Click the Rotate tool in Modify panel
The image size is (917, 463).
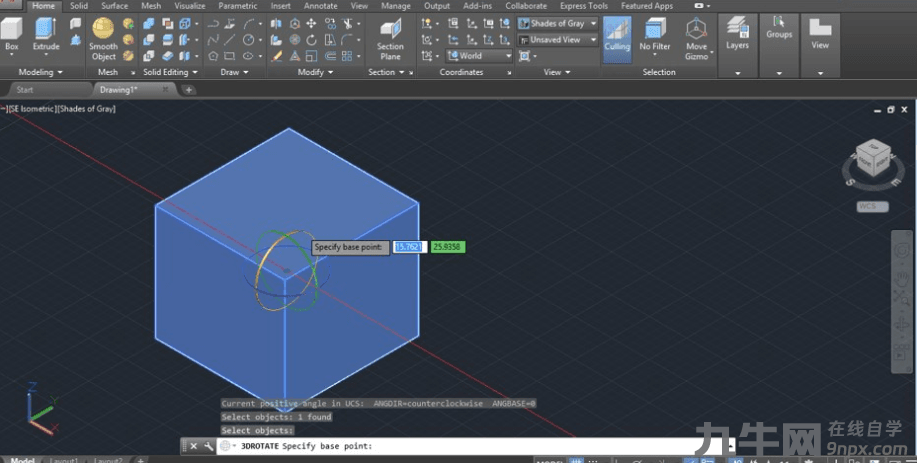(x=311, y=40)
